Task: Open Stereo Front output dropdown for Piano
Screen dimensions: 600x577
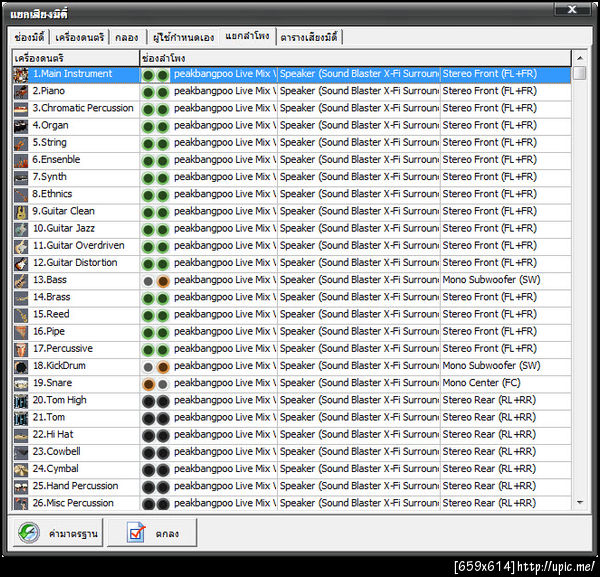Action: coord(505,91)
